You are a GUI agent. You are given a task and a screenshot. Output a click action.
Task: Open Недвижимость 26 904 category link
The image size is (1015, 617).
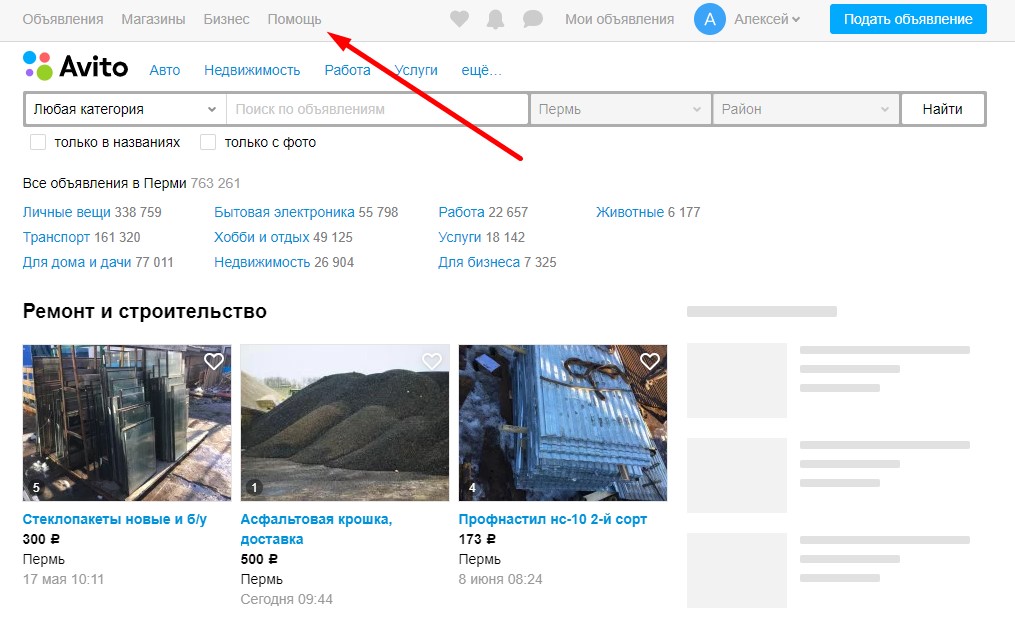coord(262,262)
